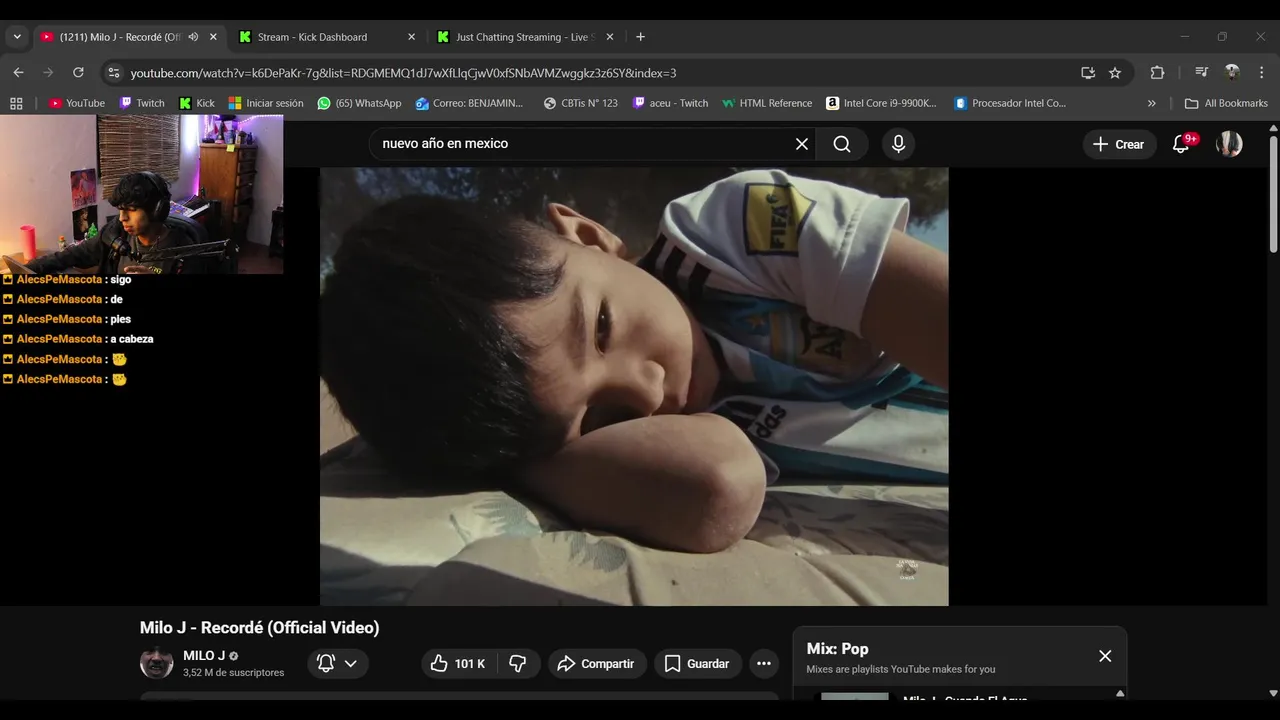Screen dimensions: 1280x720
Task: Switch to the Milo J - Recordé tab
Action: click(x=120, y=37)
